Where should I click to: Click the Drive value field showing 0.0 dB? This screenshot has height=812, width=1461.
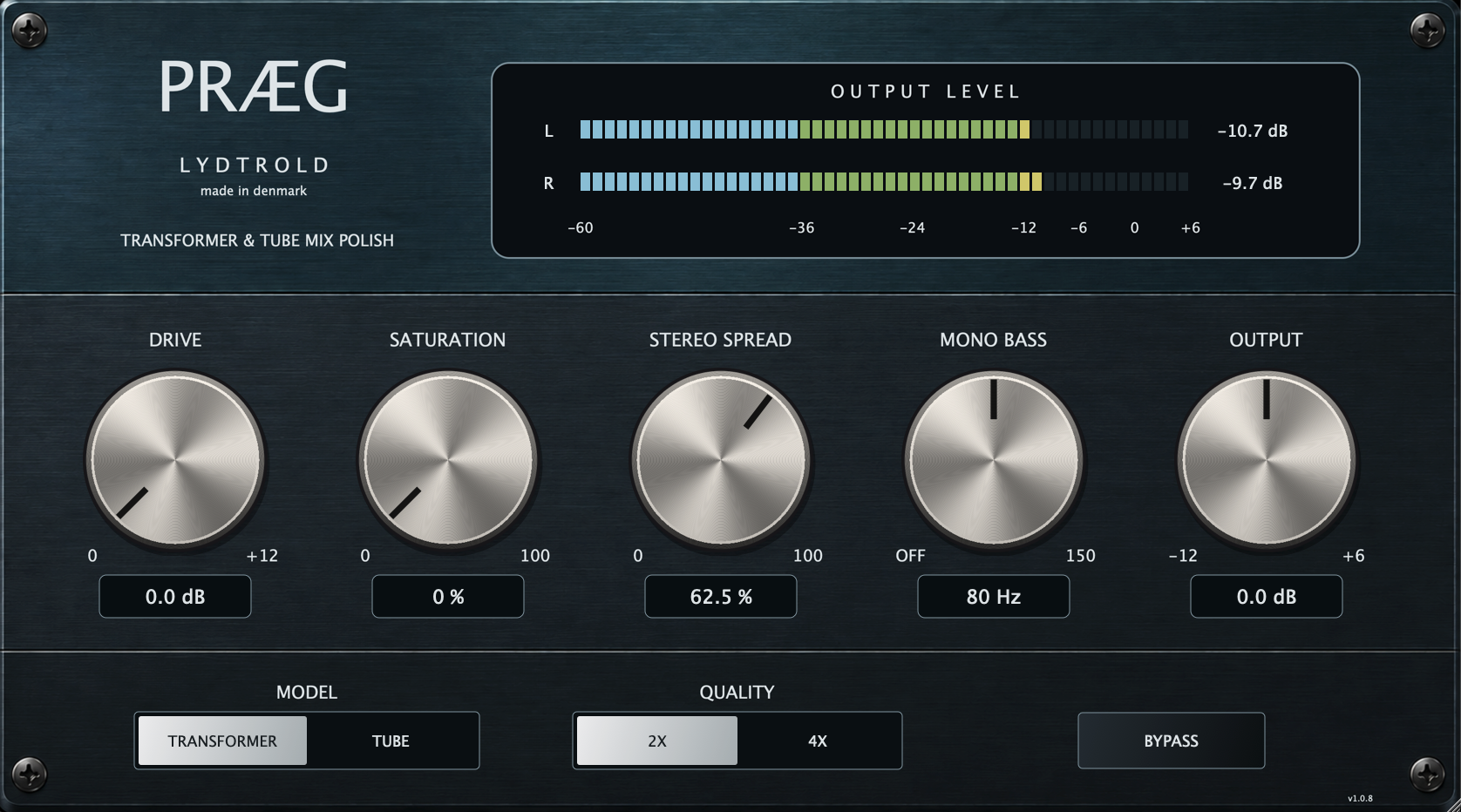(x=175, y=597)
